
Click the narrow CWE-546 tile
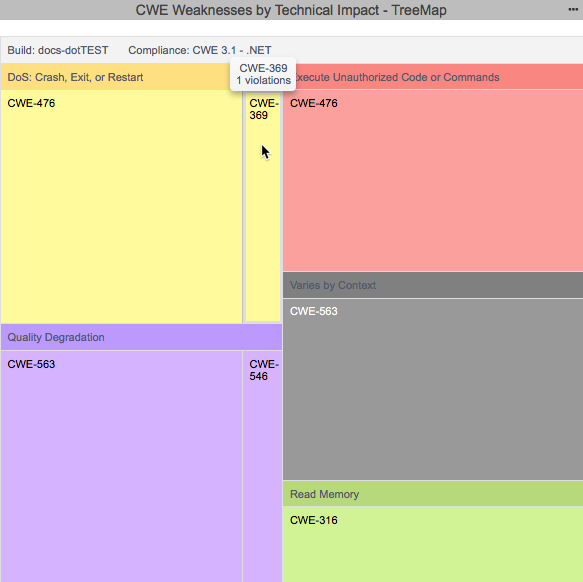(x=262, y=466)
